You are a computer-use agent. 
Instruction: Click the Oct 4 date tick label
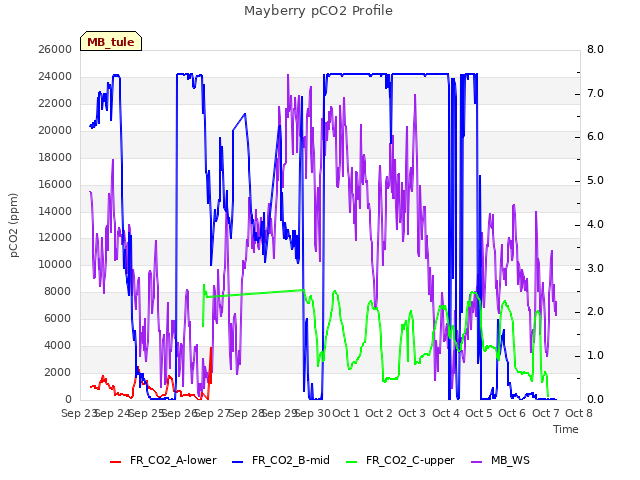click(446, 413)
